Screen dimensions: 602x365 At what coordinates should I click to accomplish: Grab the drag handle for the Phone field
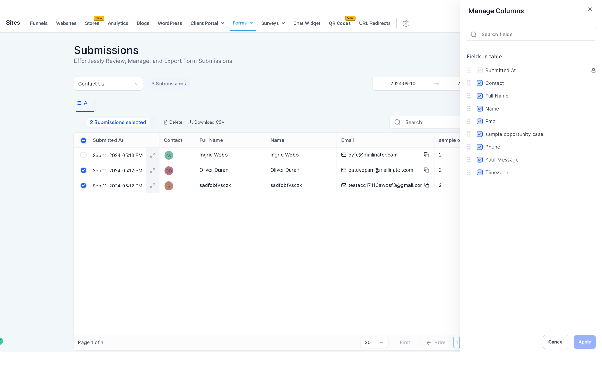pos(469,147)
